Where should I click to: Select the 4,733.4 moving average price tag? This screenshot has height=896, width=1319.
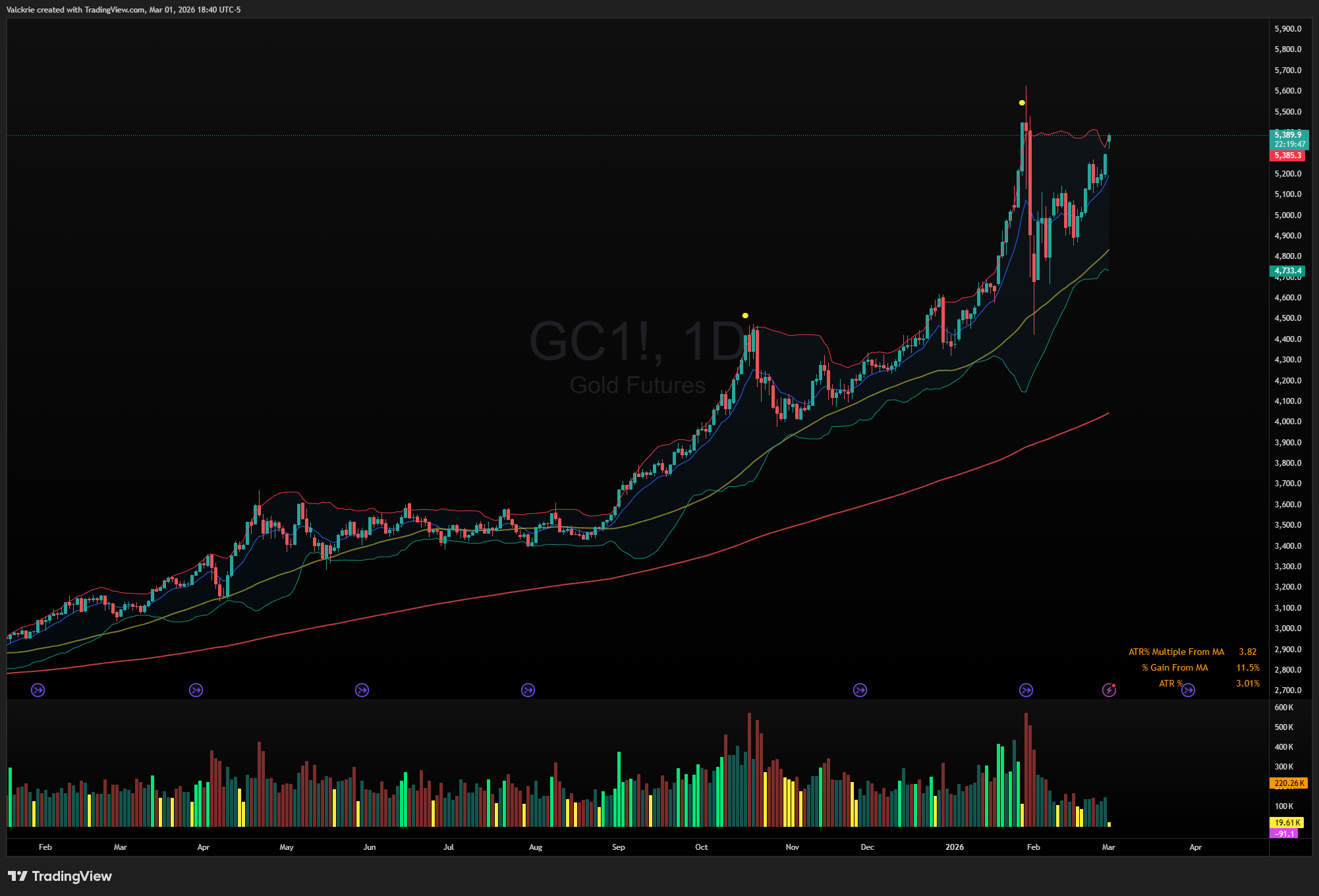point(1287,271)
